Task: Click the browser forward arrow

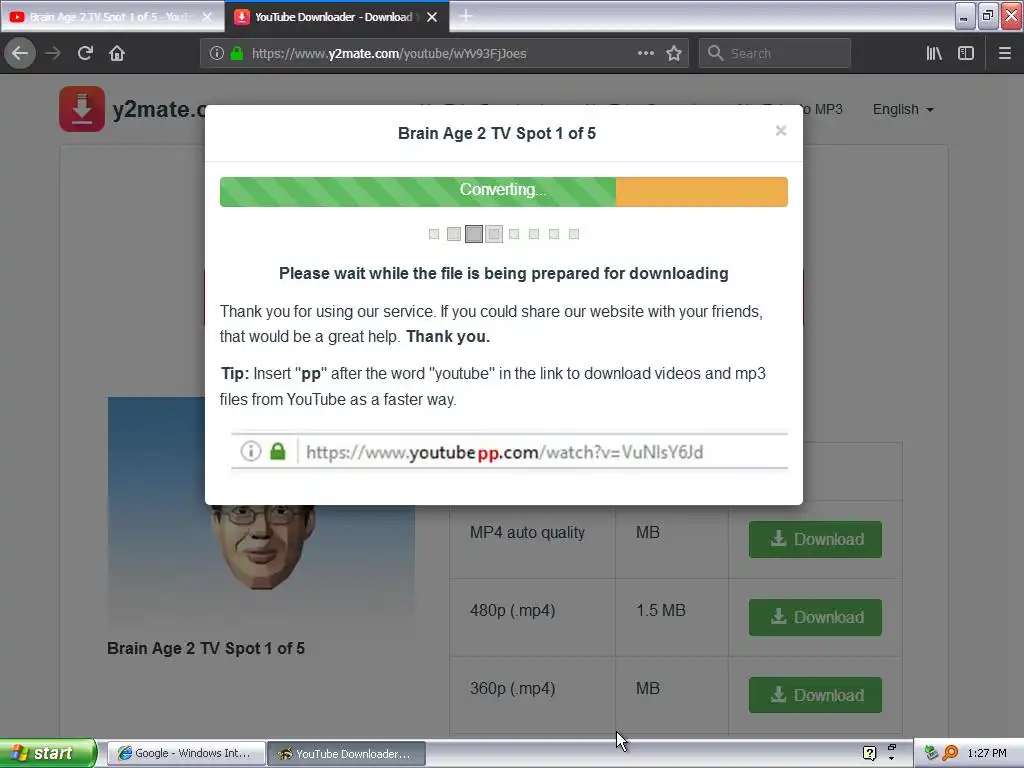Action: [x=53, y=53]
